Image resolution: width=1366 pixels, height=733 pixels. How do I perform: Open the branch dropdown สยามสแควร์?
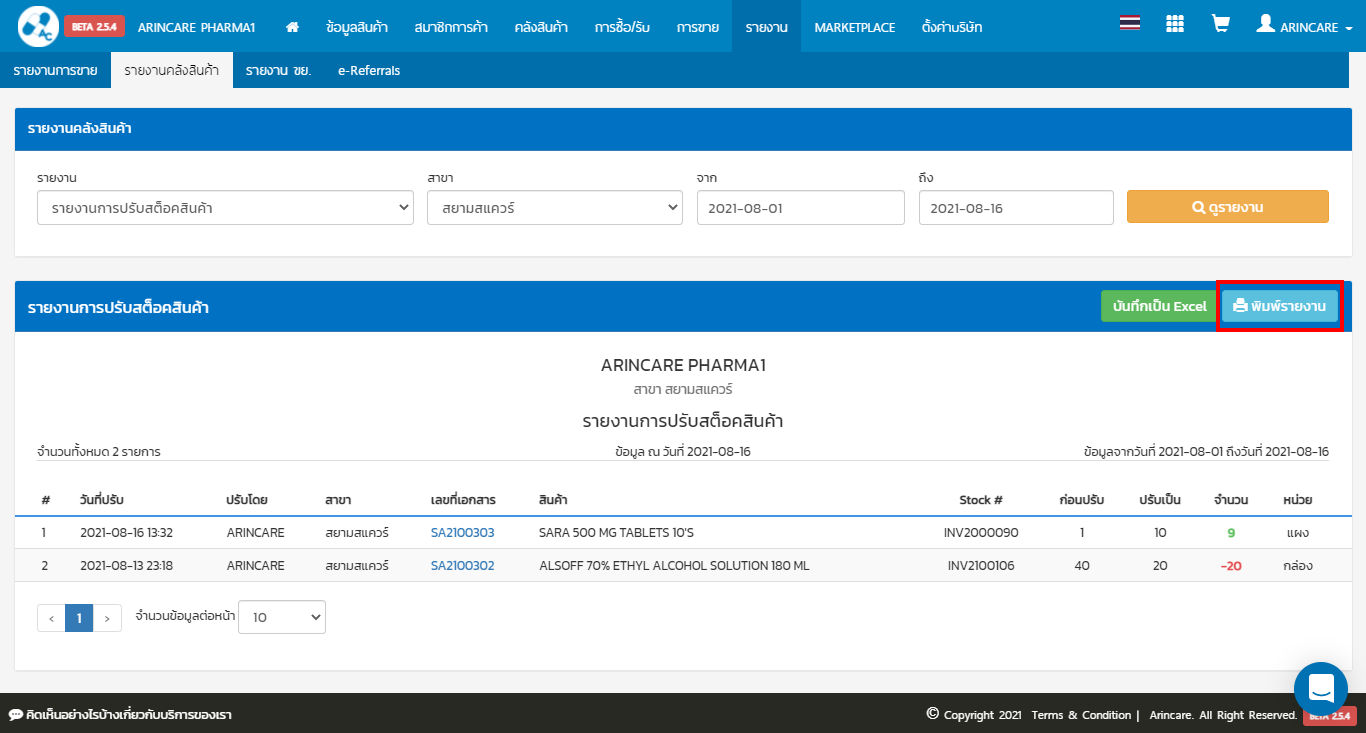pyautogui.click(x=555, y=208)
